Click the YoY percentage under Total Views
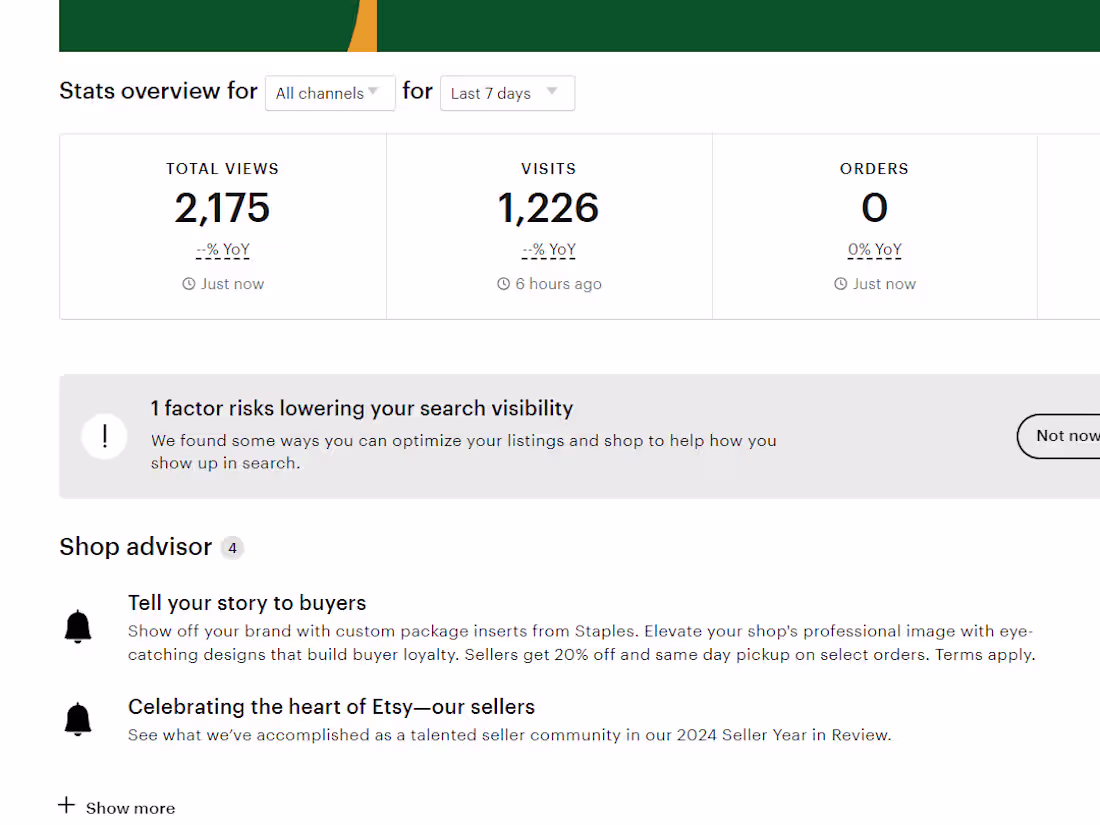Image resolution: width=1100 pixels, height=825 pixels. [223, 250]
